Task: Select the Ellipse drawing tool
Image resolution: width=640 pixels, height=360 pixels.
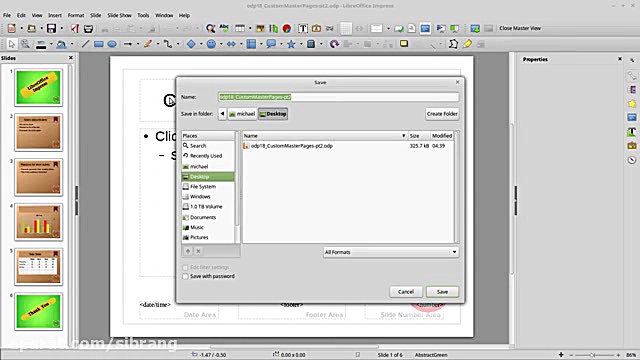Action: 112,44
